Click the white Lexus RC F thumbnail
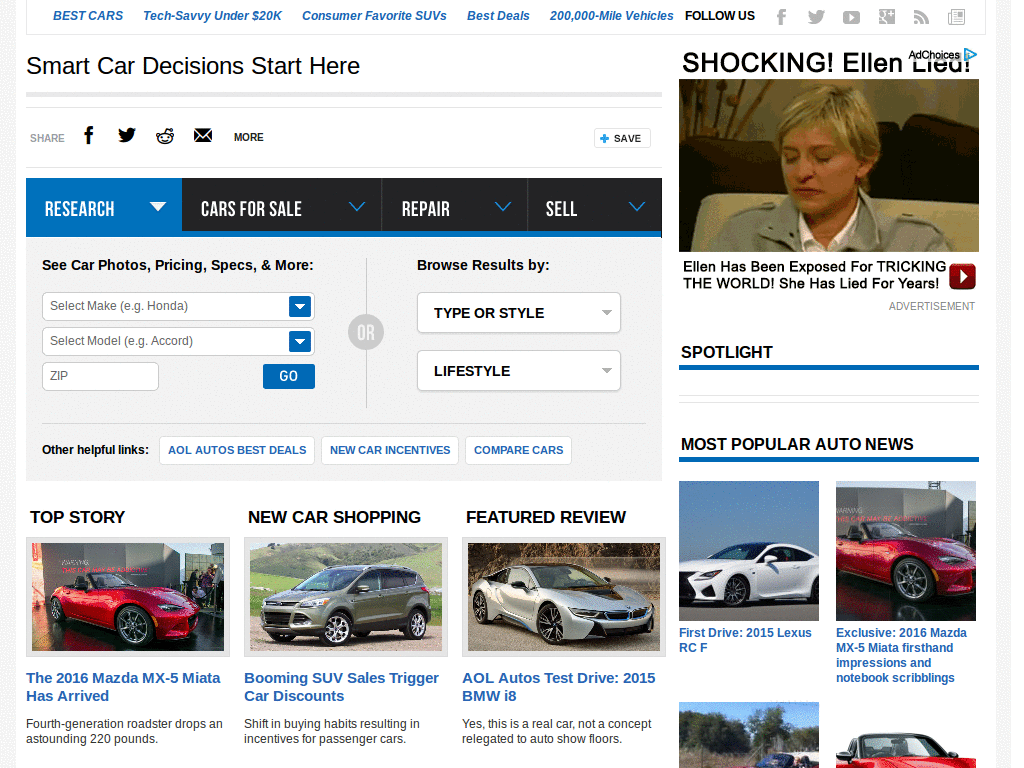 tap(749, 551)
